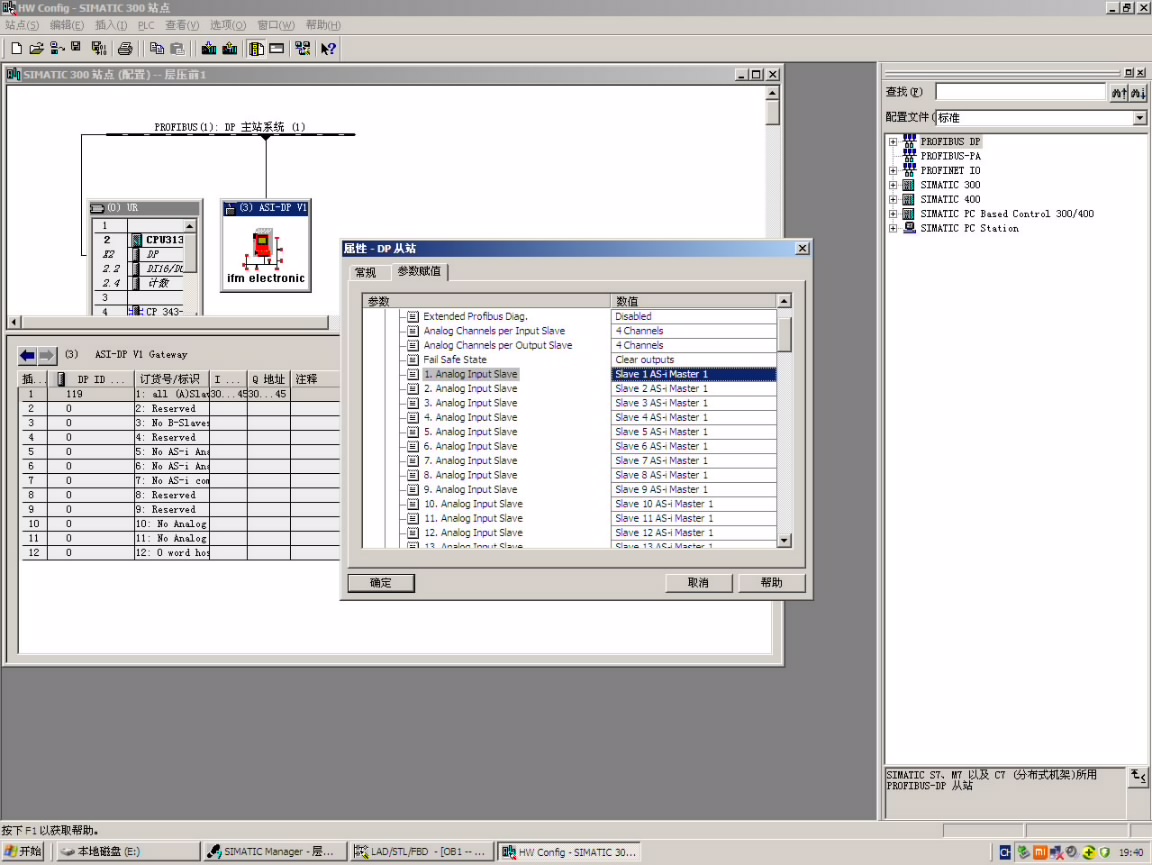Click the station view horizontal scroll-left arrow

coord(14,322)
